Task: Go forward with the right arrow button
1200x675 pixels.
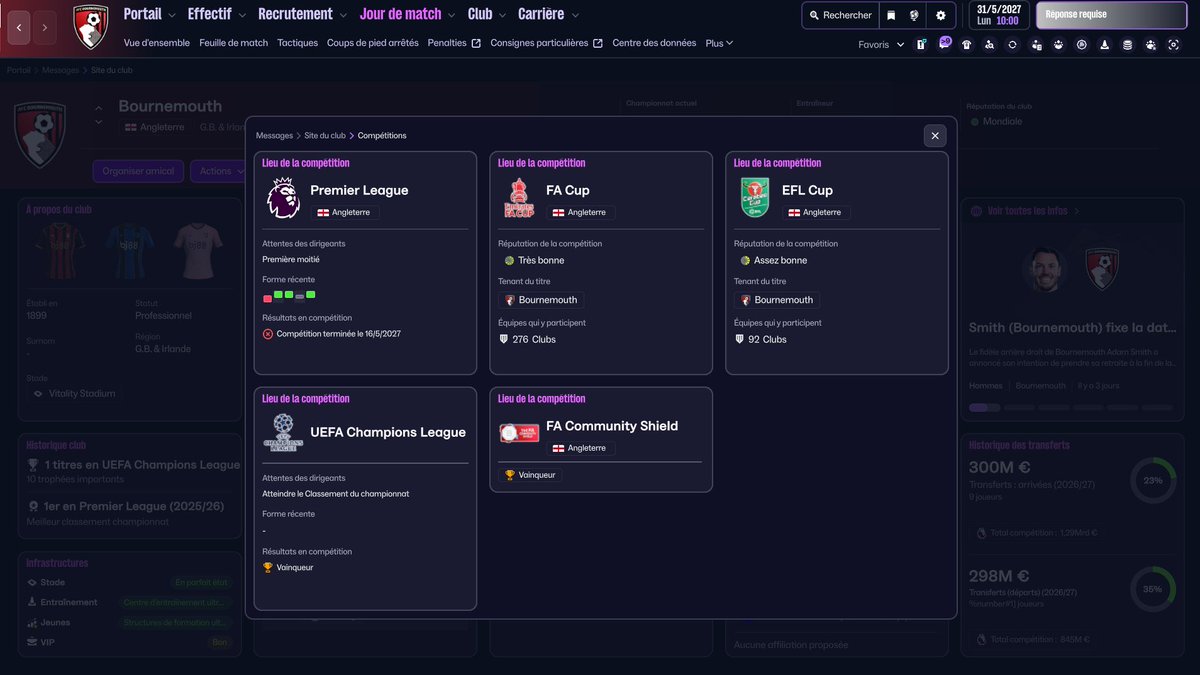Action: (x=44, y=28)
